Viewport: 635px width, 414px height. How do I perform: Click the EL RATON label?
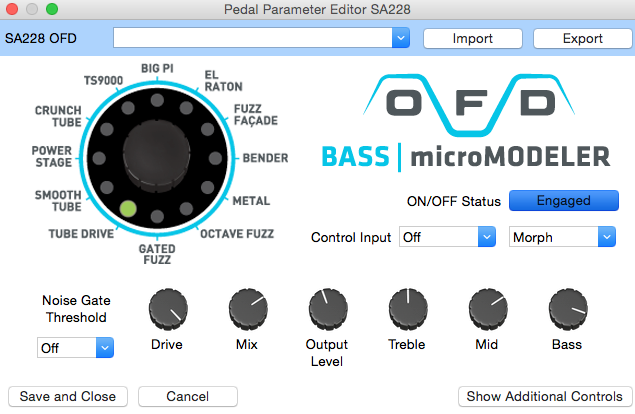coord(224,81)
